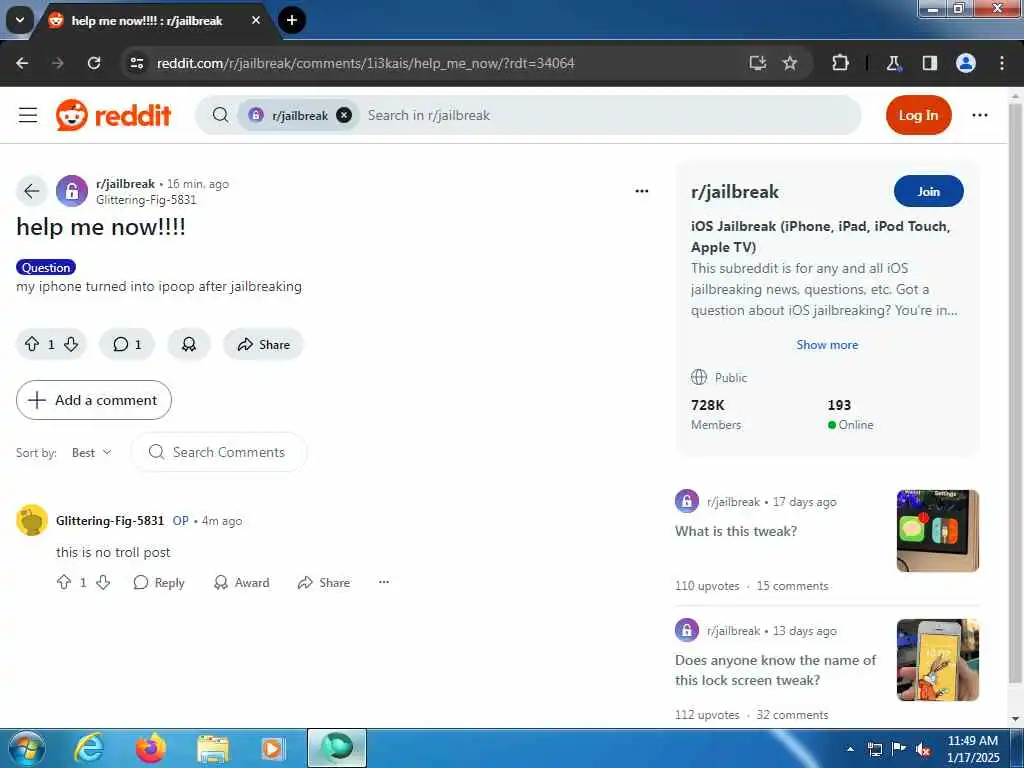1024x768 pixels.
Task: Open the browser profile avatar
Action: [x=966, y=63]
